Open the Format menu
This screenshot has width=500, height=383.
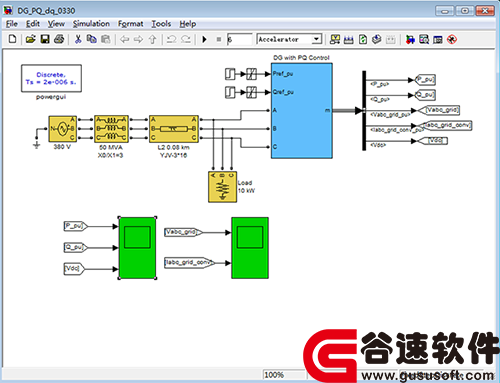pyautogui.click(x=130, y=24)
